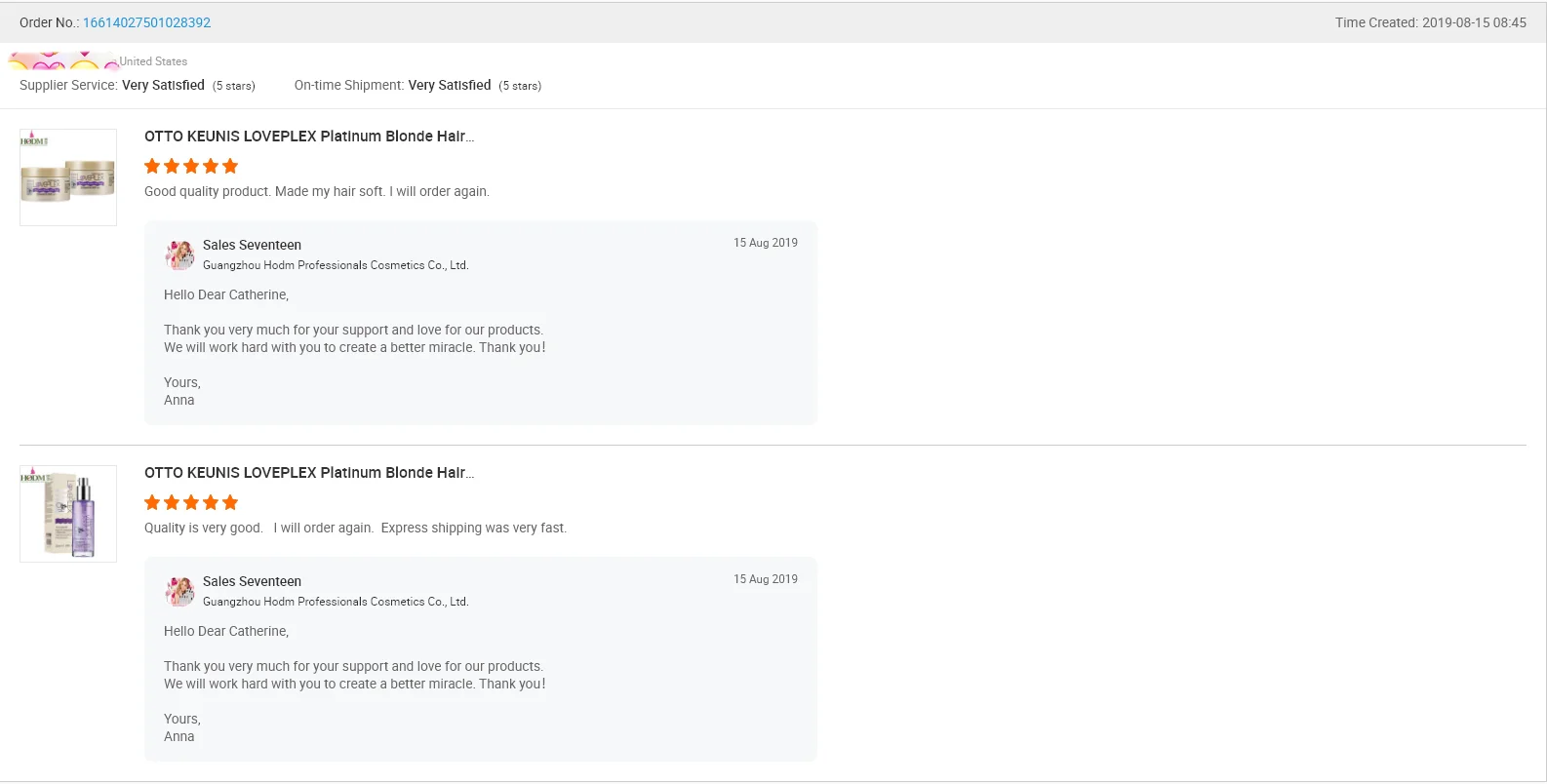Open first OTTO KEUNIS LOVEPLEX product title

click(309, 137)
